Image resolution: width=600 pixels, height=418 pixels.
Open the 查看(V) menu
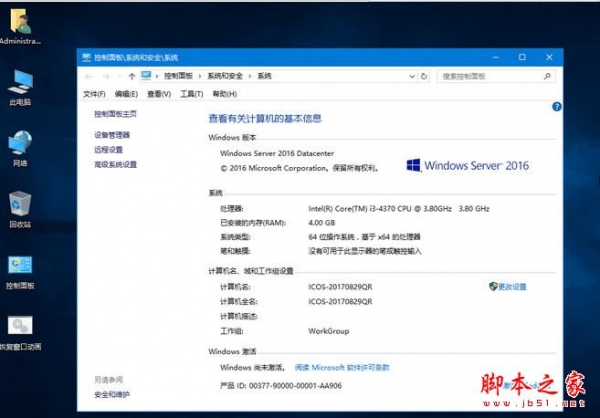159,94
